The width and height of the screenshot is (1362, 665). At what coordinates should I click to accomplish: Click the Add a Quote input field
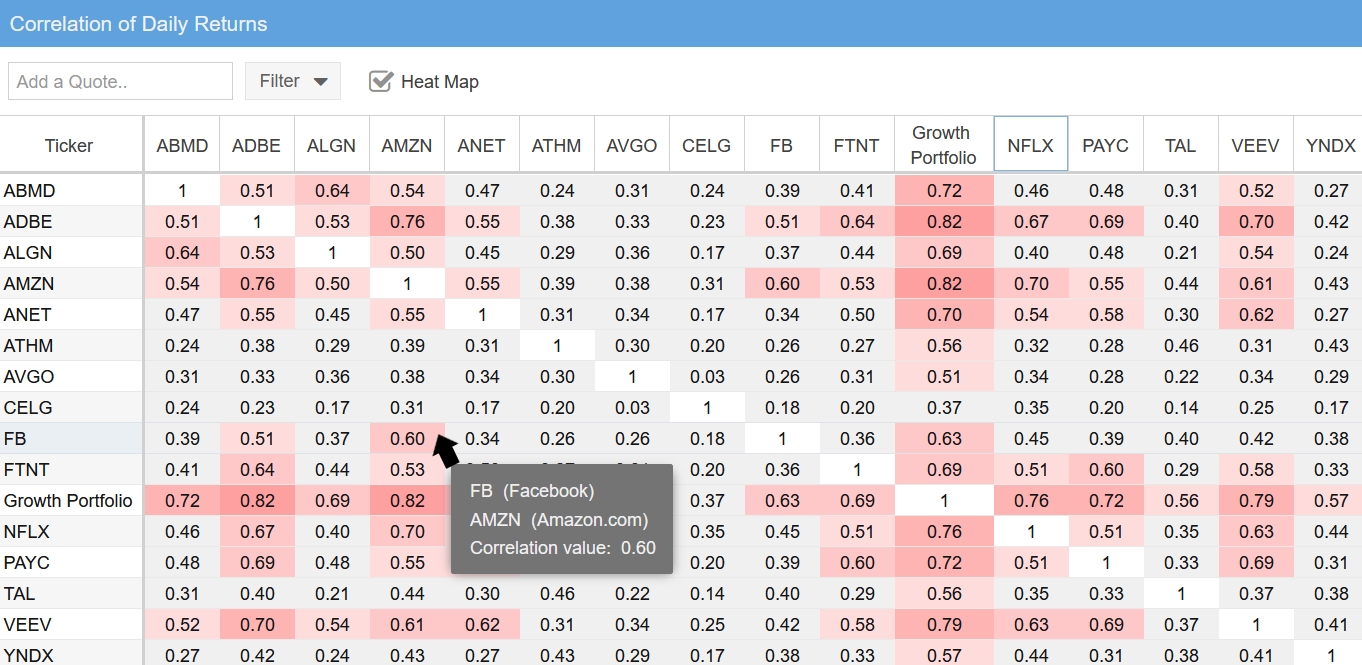pyautogui.click(x=120, y=81)
